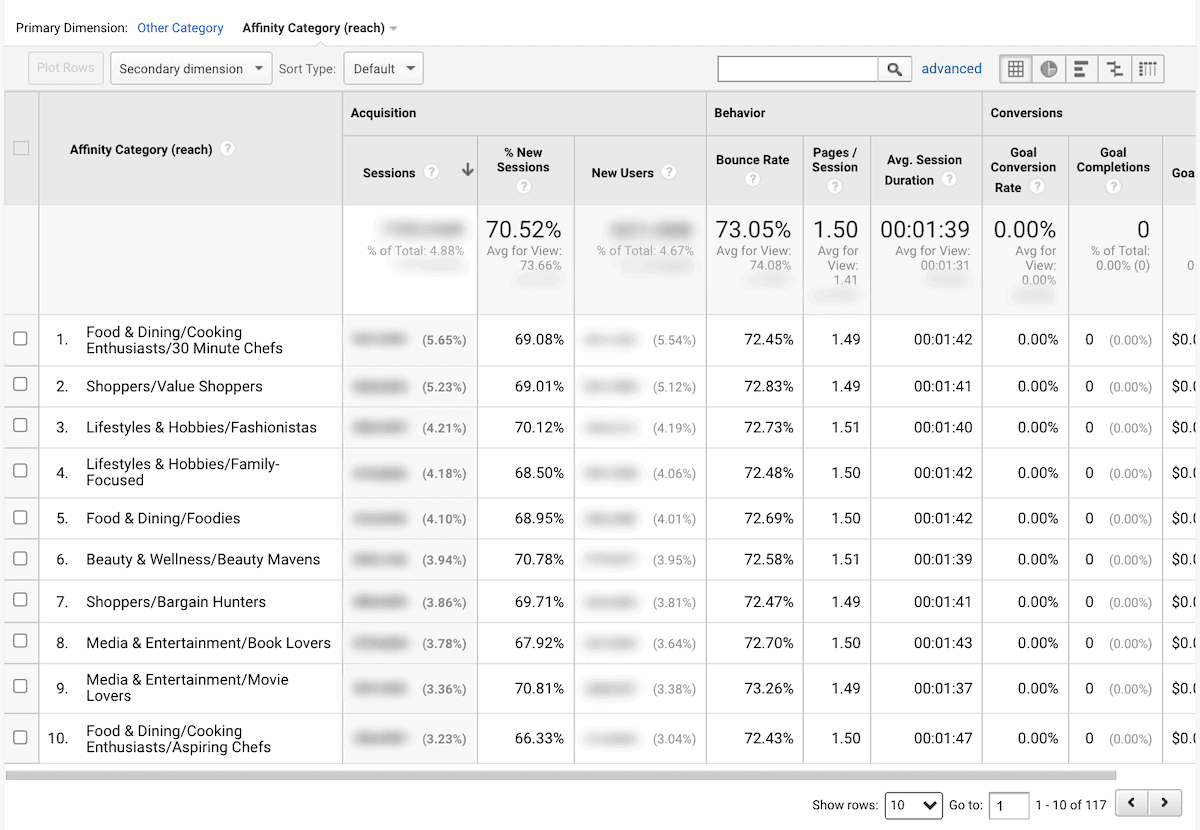Image resolution: width=1200 pixels, height=830 pixels.
Task: Select the Shoppers/Bargain Hunters row label
Action: (176, 601)
